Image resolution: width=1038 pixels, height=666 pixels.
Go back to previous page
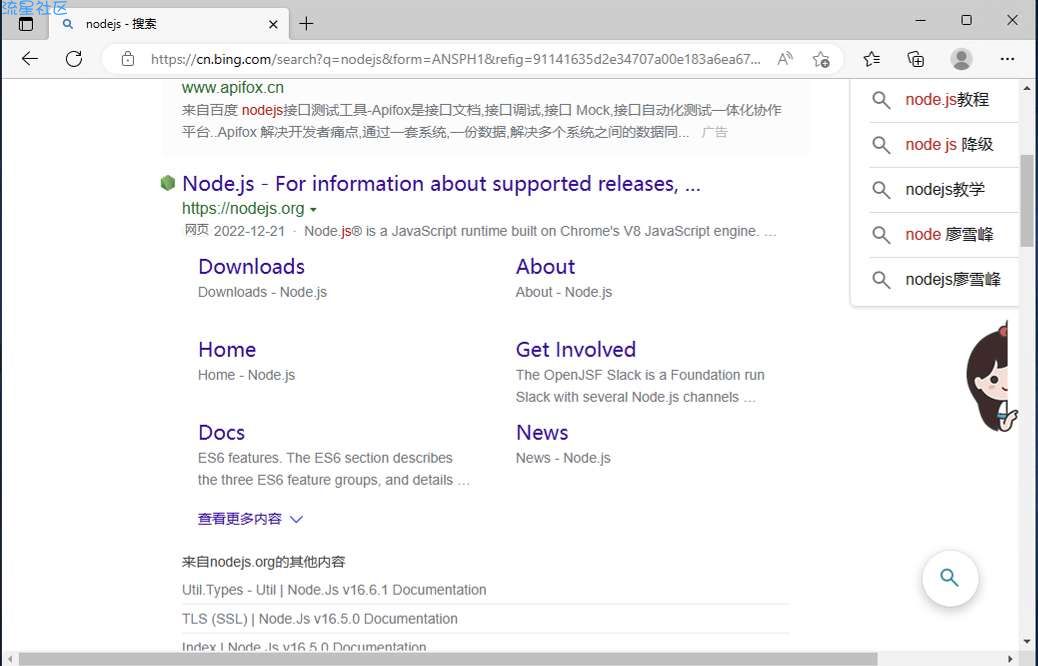(30, 59)
